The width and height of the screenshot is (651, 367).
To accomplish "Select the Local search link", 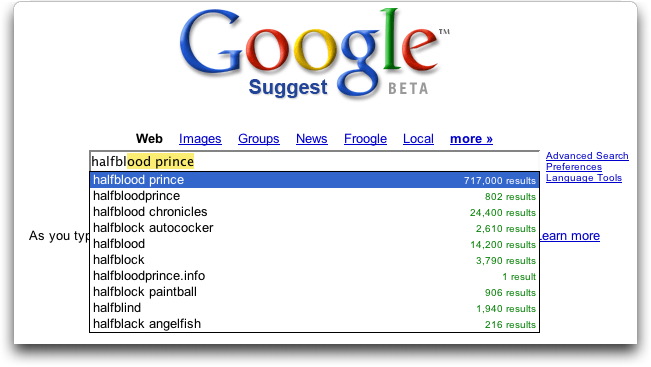I will pyautogui.click(x=418, y=139).
